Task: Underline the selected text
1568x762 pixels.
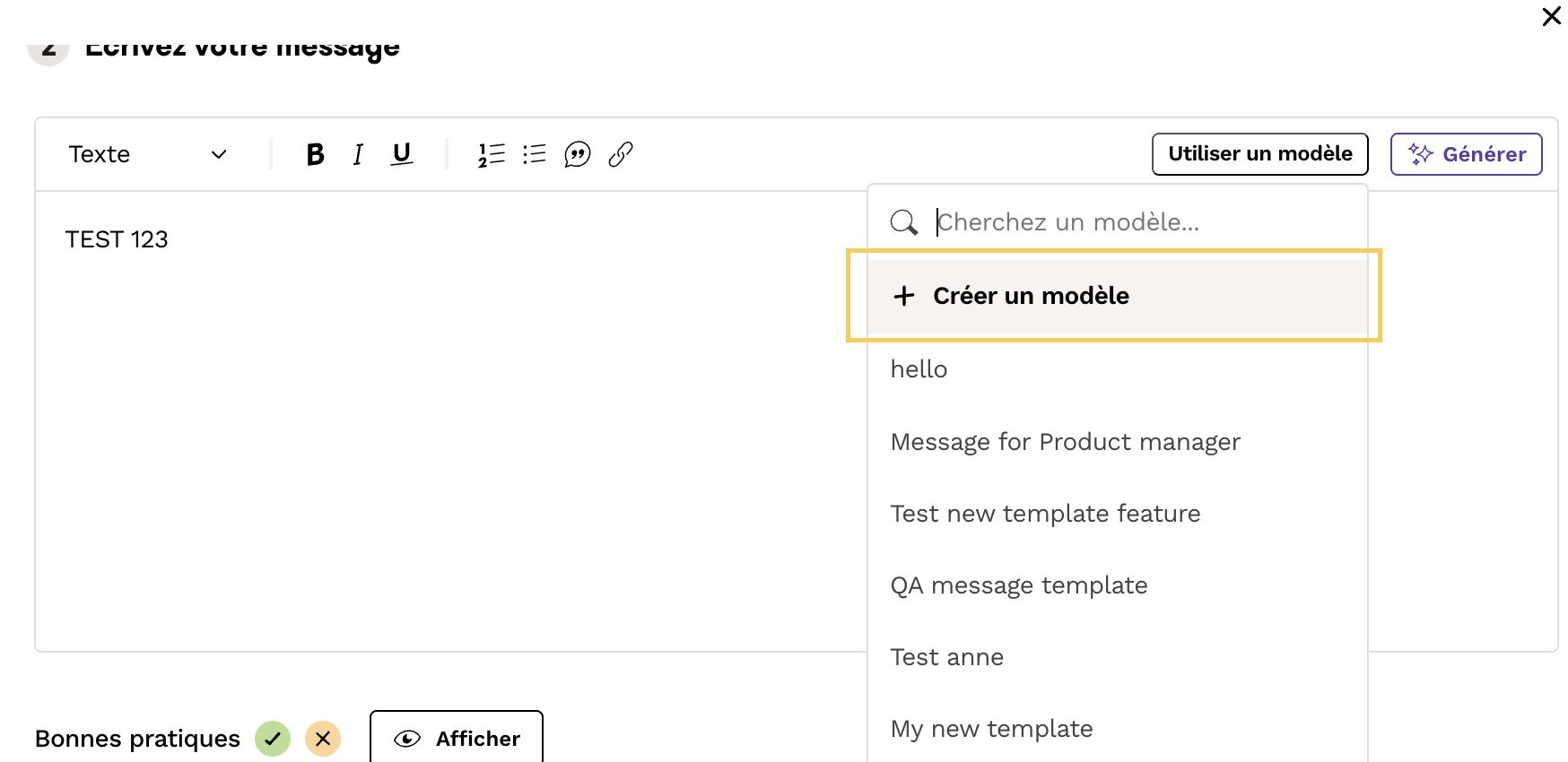Action: (402, 154)
